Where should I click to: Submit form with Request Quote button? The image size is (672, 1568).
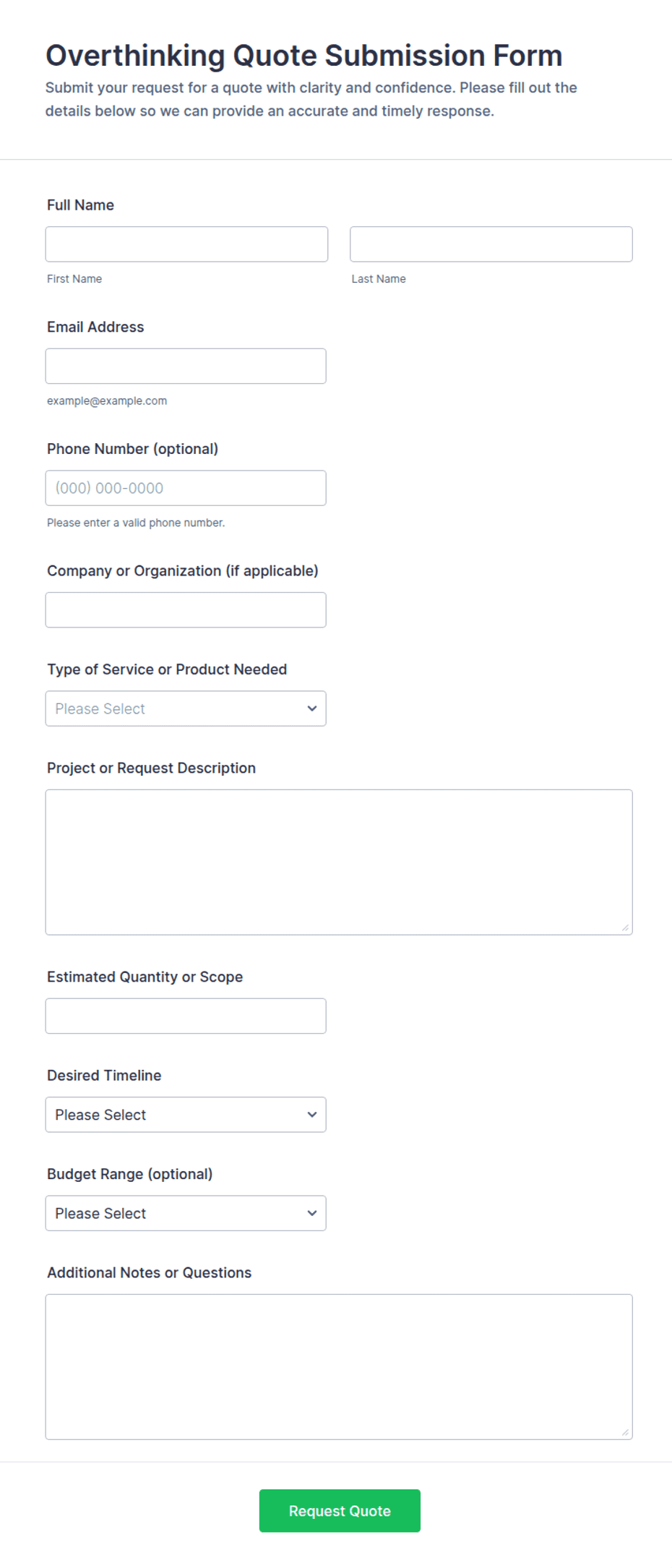click(x=340, y=1511)
